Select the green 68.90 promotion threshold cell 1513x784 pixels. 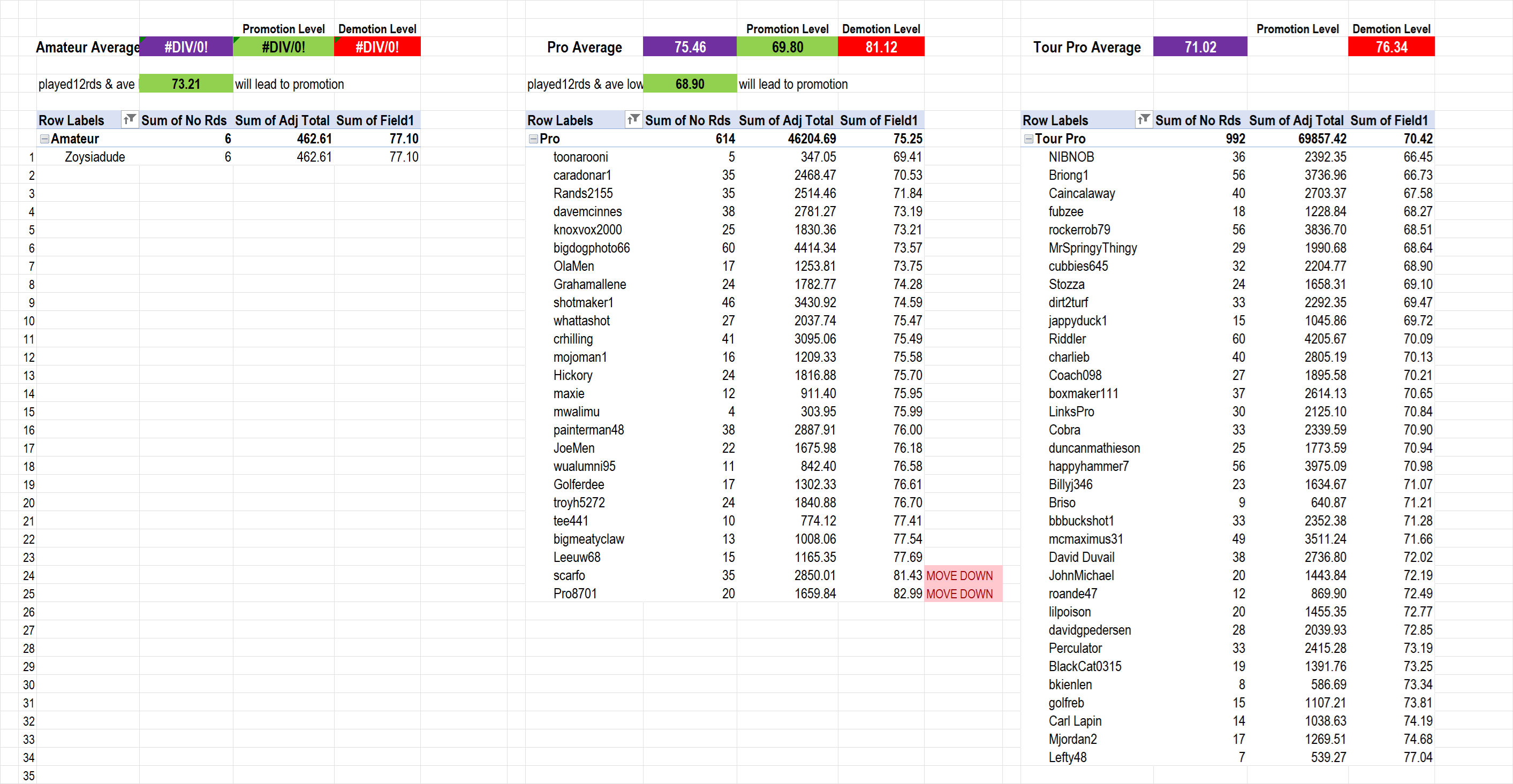pos(689,84)
